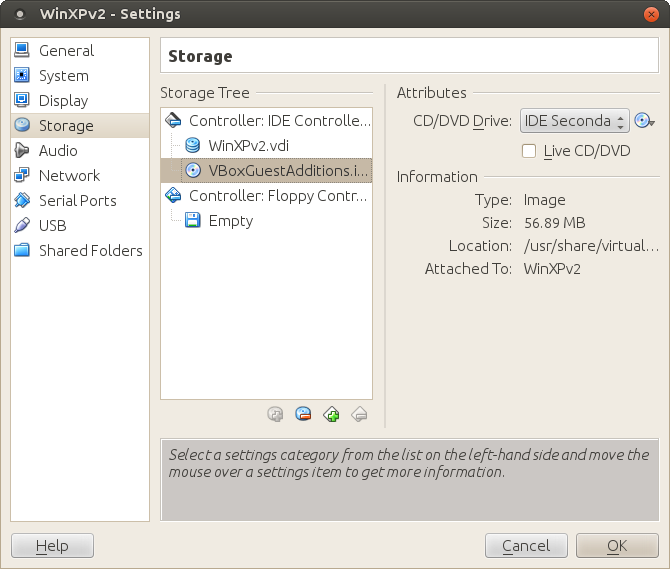The height and width of the screenshot is (569, 670).
Task: Open the CD/DVD Drive dropdown
Action: (x=574, y=121)
